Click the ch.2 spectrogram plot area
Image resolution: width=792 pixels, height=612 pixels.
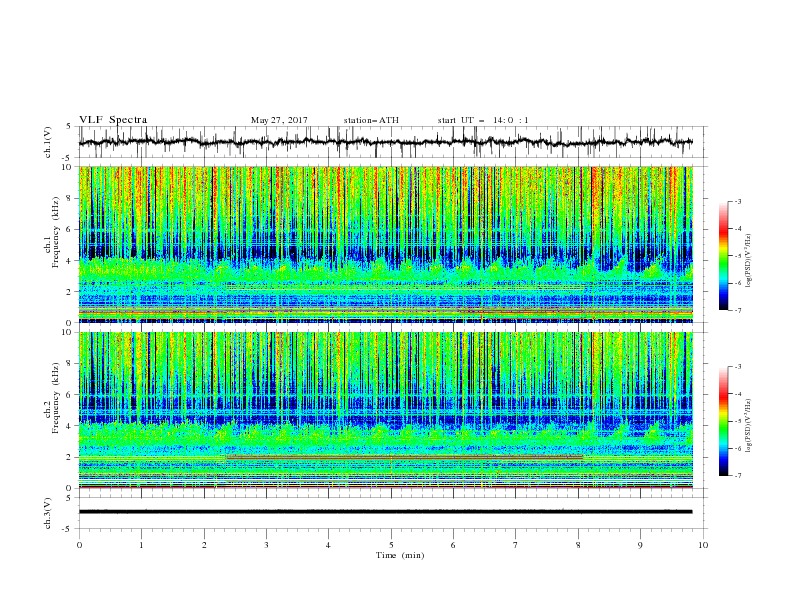coord(386,410)
